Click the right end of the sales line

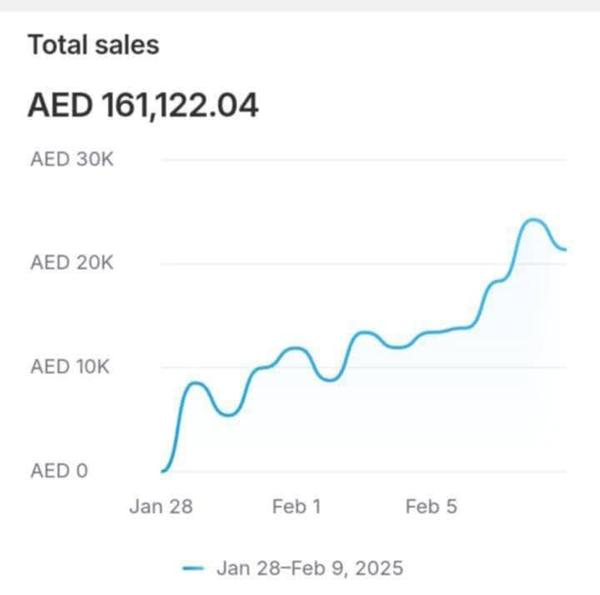tap(565, 249)
